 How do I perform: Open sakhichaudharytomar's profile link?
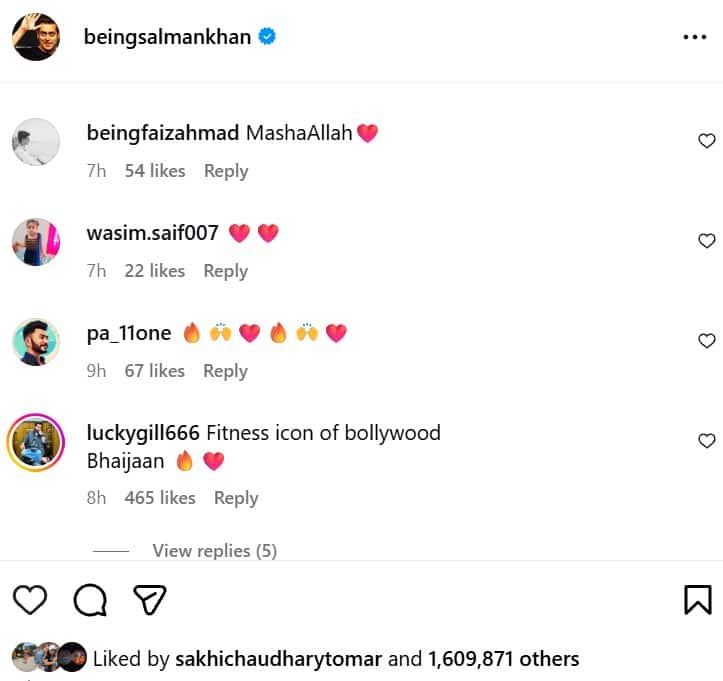click(278, 659)
